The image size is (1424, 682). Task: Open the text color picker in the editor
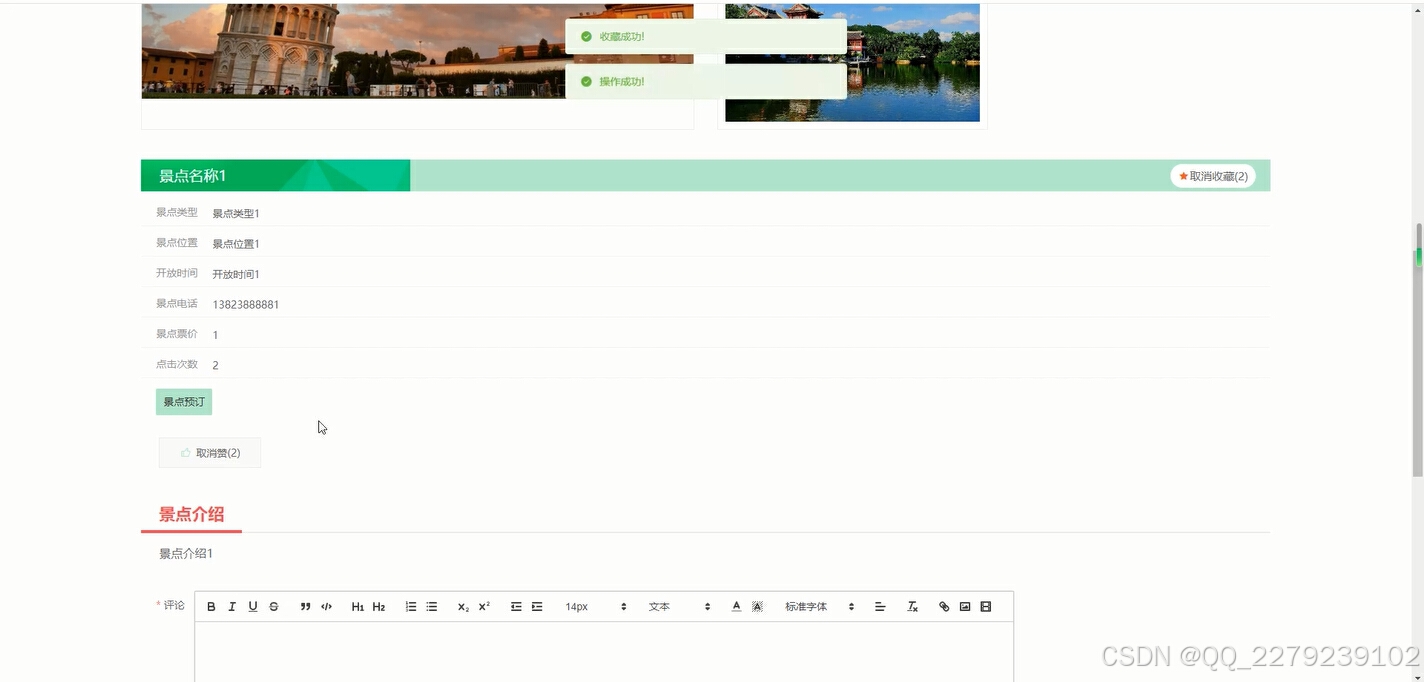pyautogui.click(x=735, y=606)
